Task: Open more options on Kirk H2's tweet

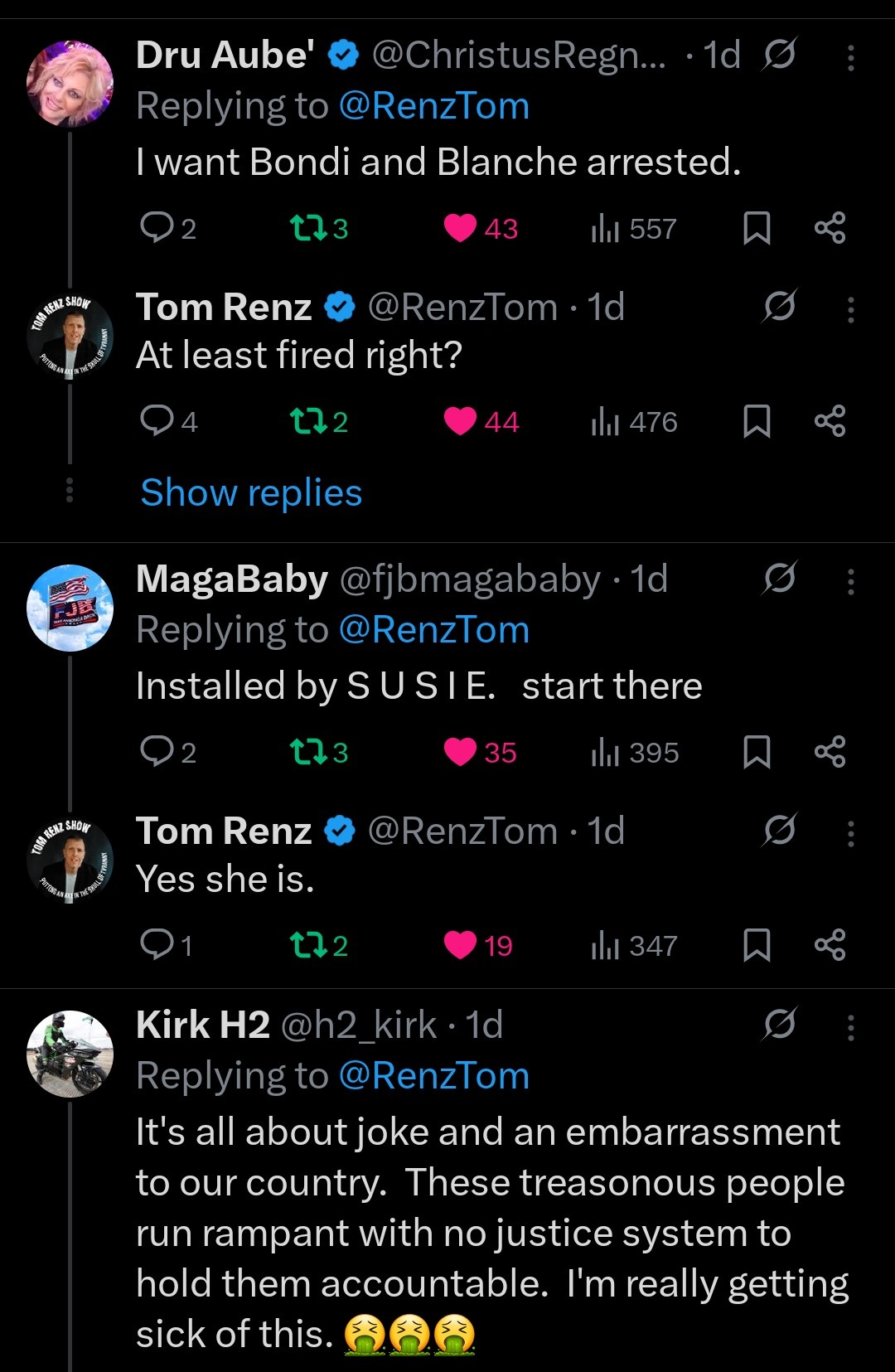Action: [x=850, y=1027]
